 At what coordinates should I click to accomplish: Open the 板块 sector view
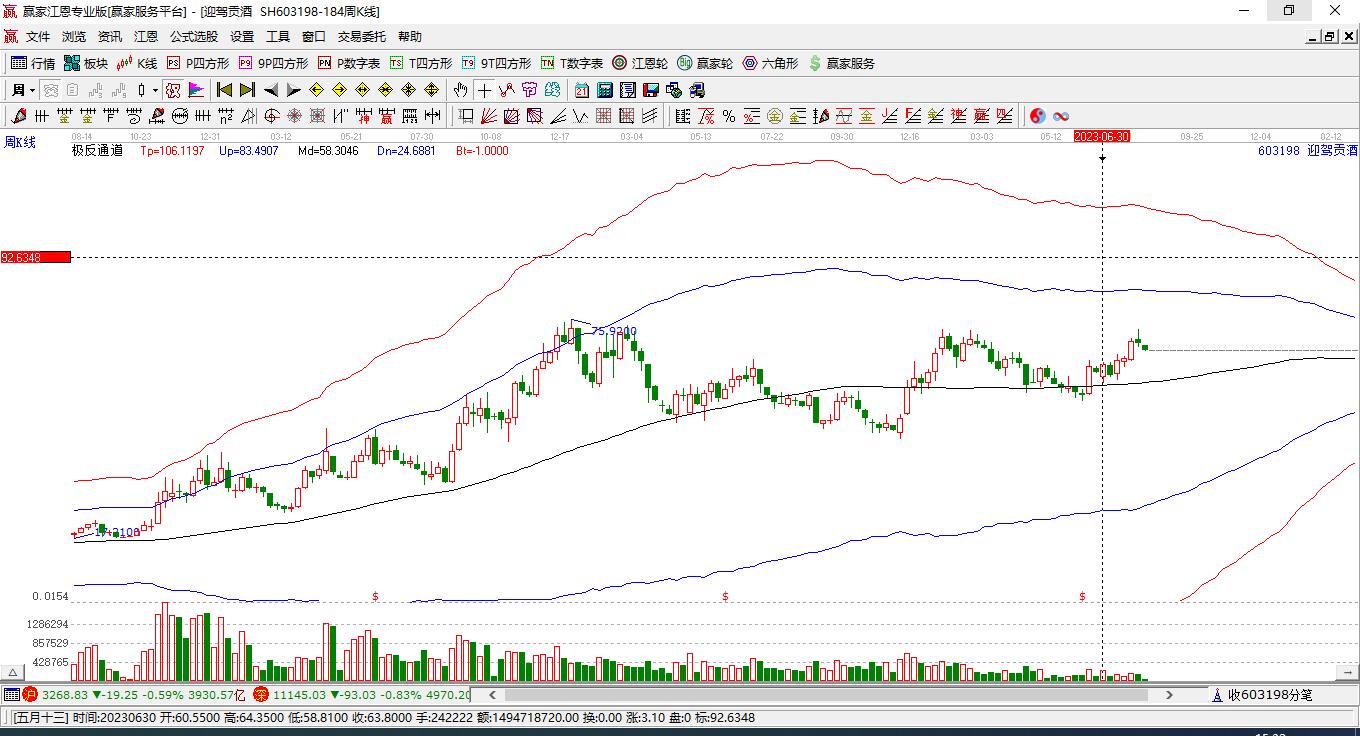point(86,63)
